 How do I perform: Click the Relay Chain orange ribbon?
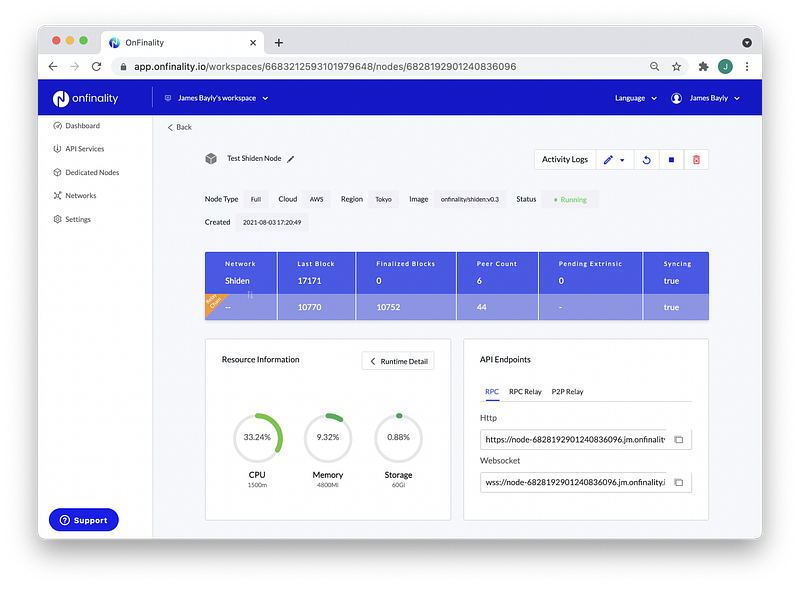214,304
